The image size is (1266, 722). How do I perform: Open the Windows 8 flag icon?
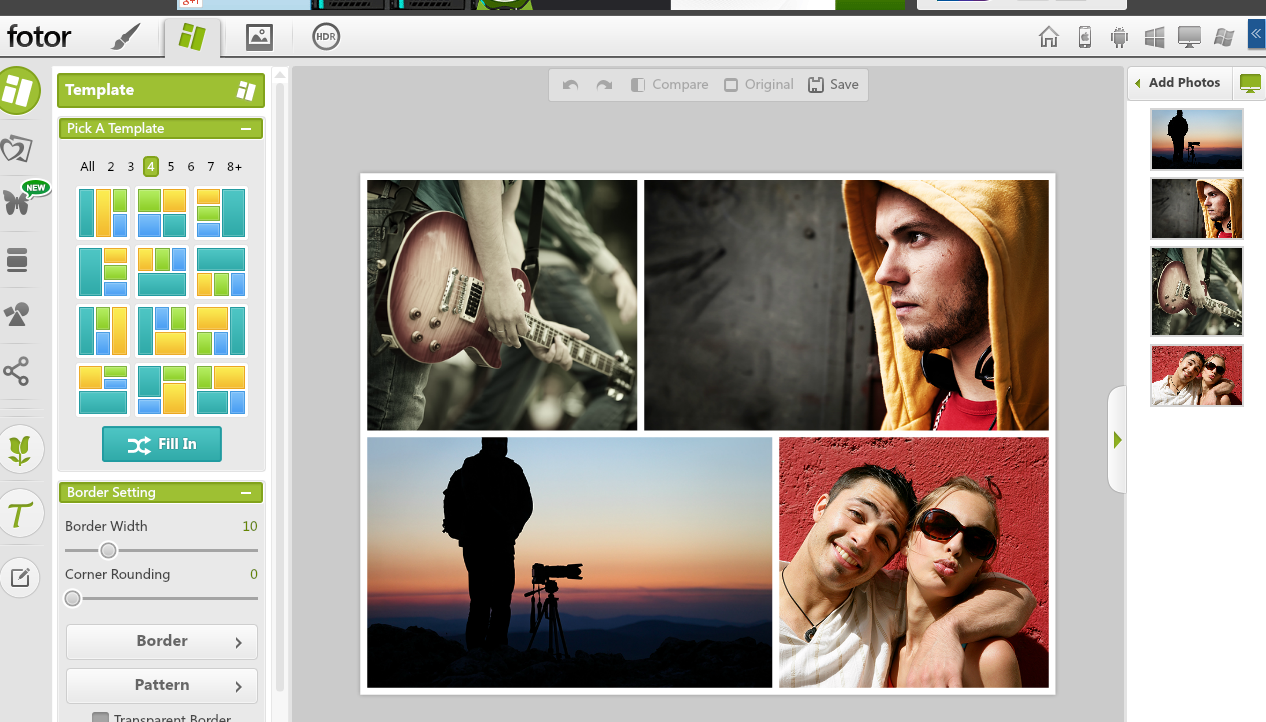1223,38
